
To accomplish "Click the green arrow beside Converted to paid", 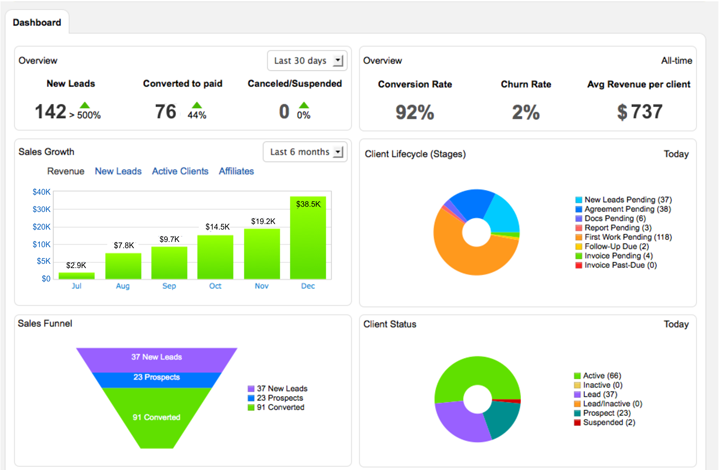I will coord(196,104).
